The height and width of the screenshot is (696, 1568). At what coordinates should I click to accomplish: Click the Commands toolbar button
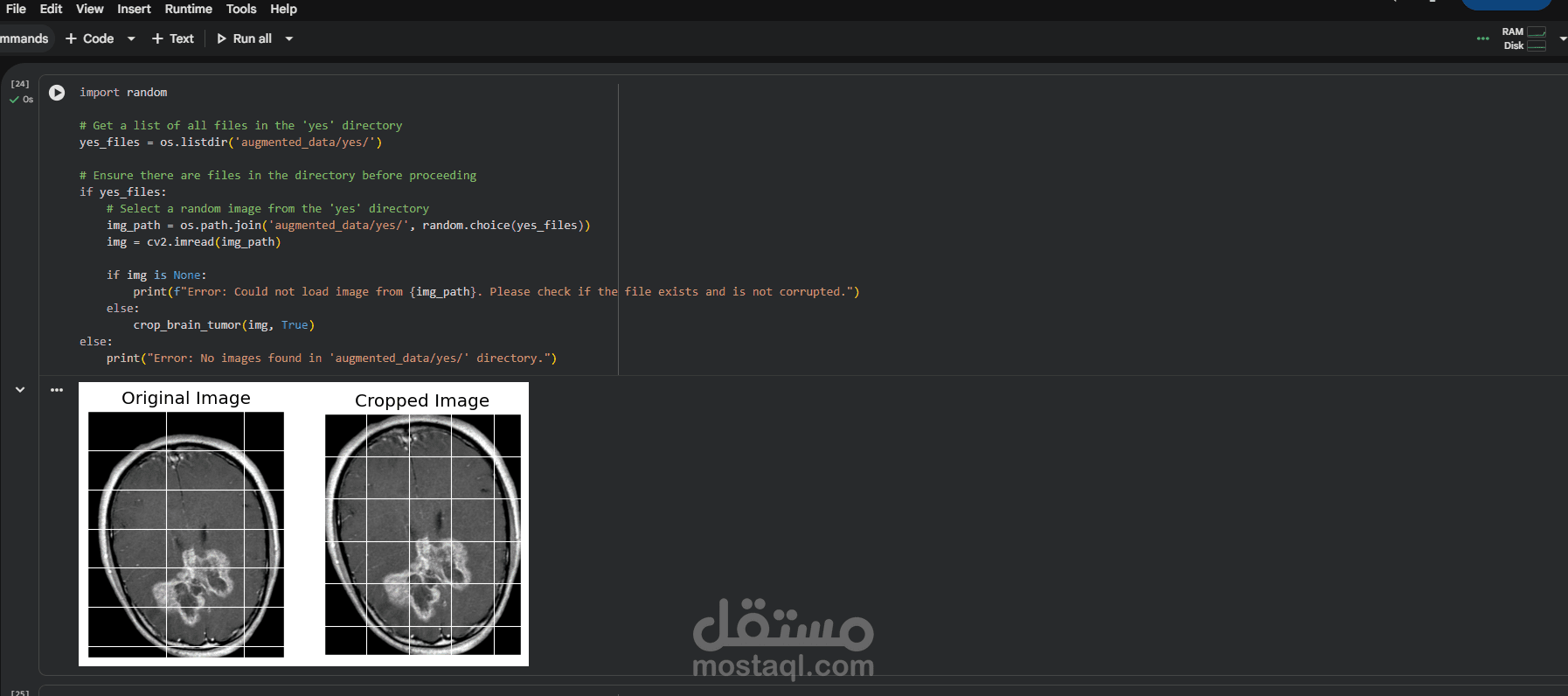tap(24, 38)
